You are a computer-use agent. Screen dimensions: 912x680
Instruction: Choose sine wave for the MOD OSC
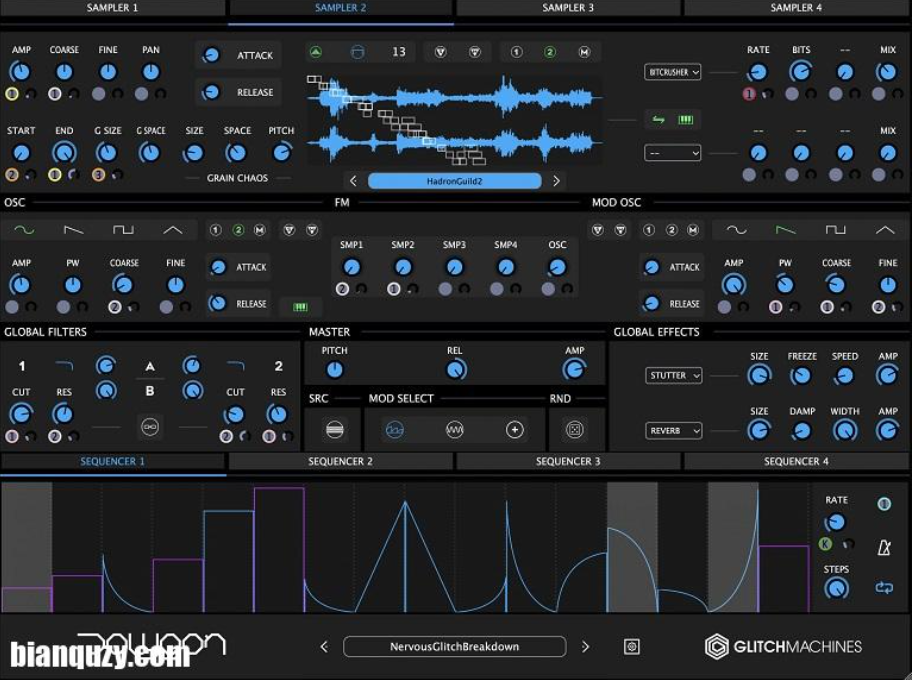tap(736, 230)
